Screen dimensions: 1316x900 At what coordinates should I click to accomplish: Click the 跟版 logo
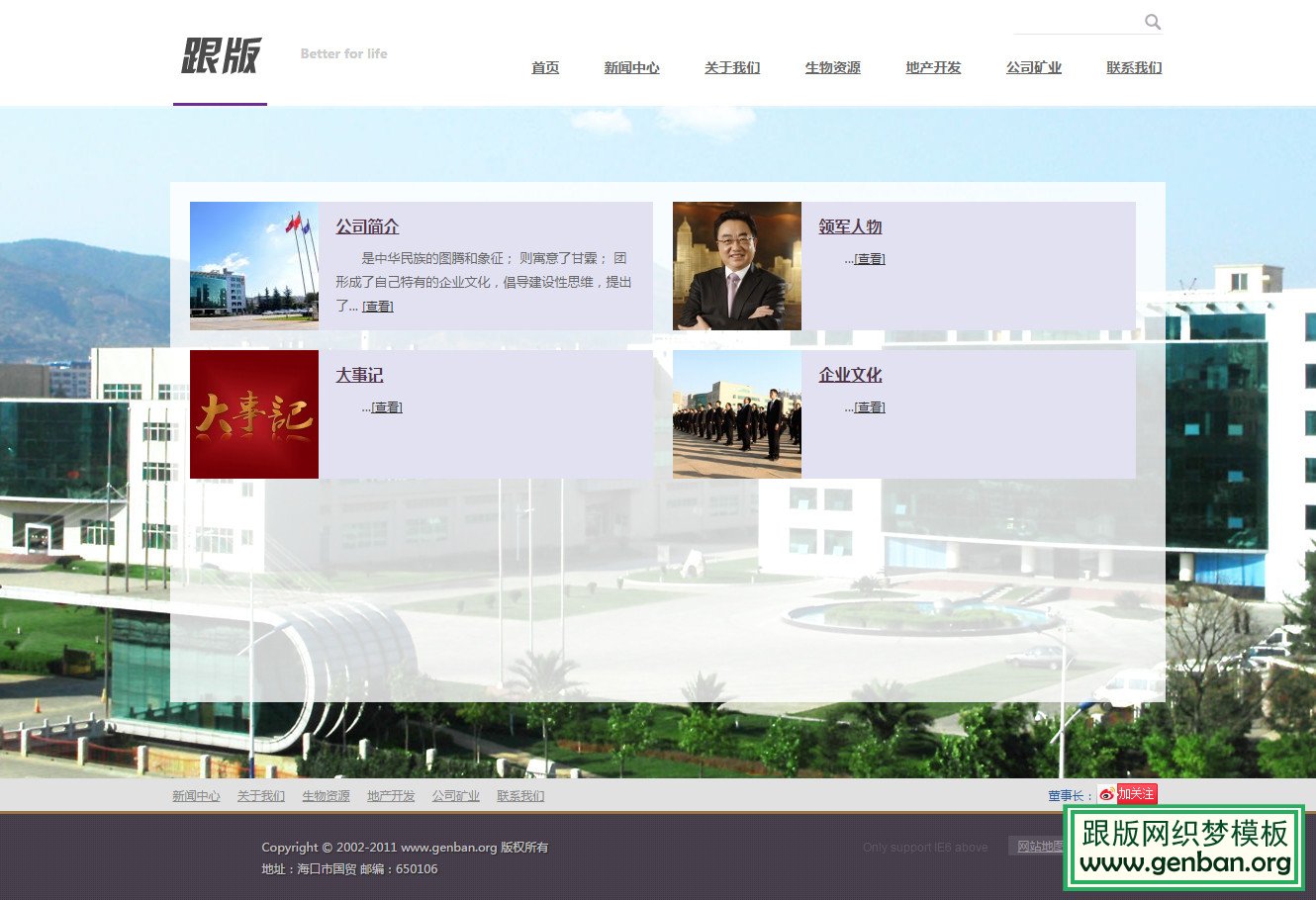point(220,57)
